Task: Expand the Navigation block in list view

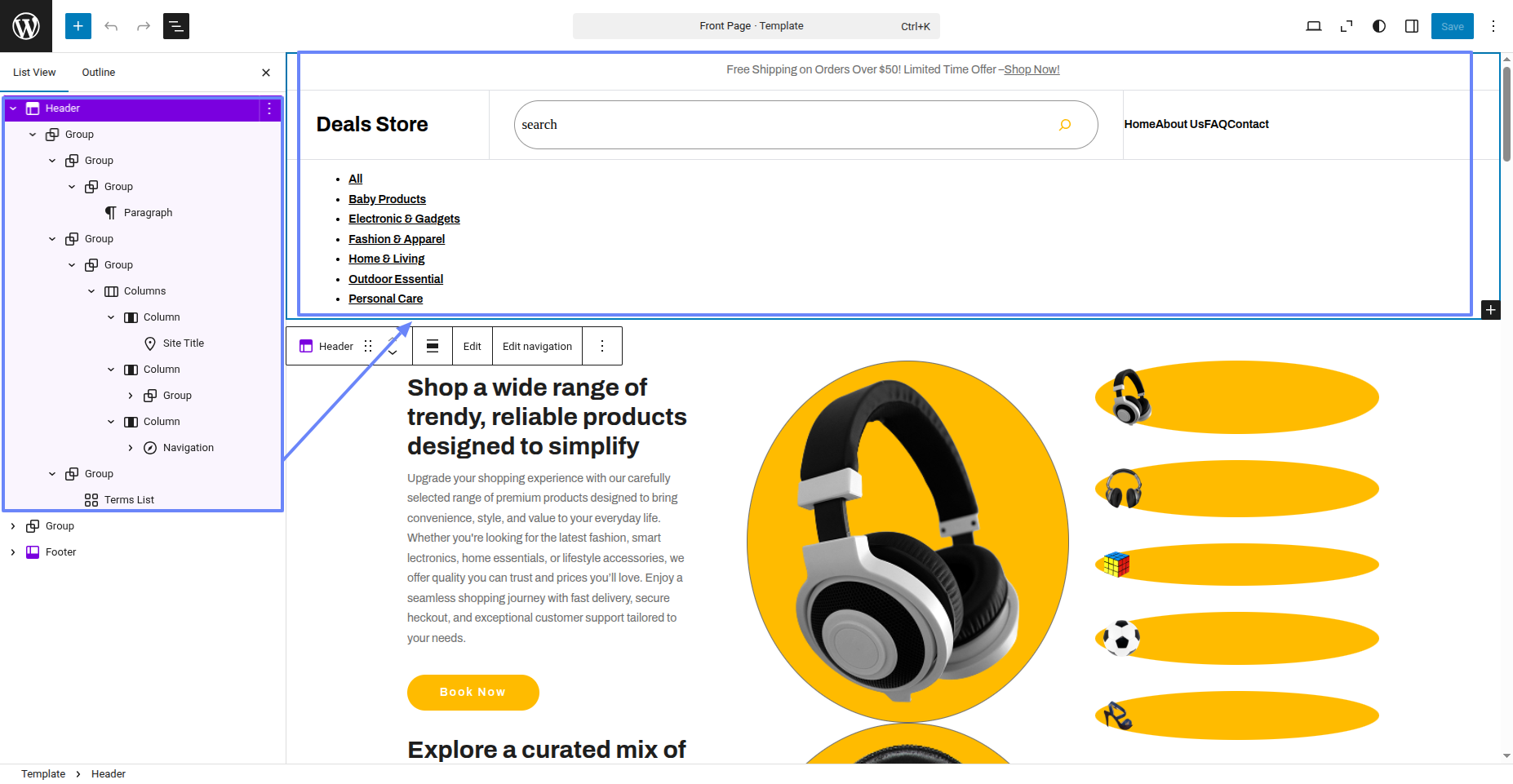Action: coord(131,448)
